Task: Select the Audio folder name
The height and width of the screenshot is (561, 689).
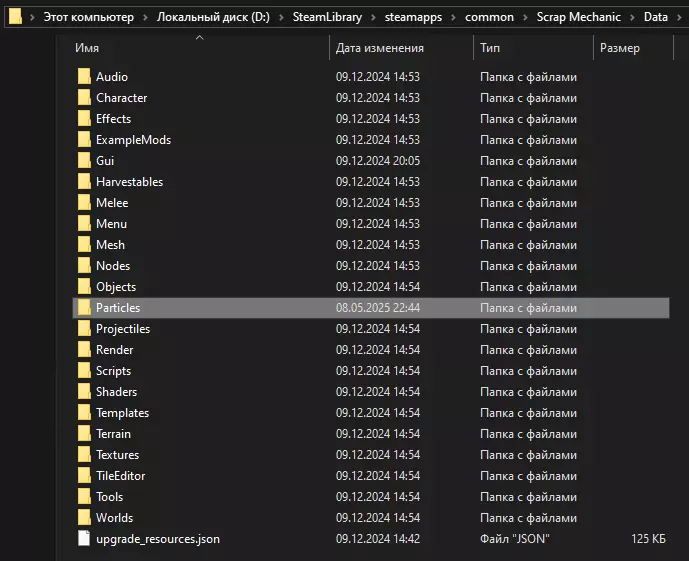Action: pyautogui.click(x=112, y=76)
